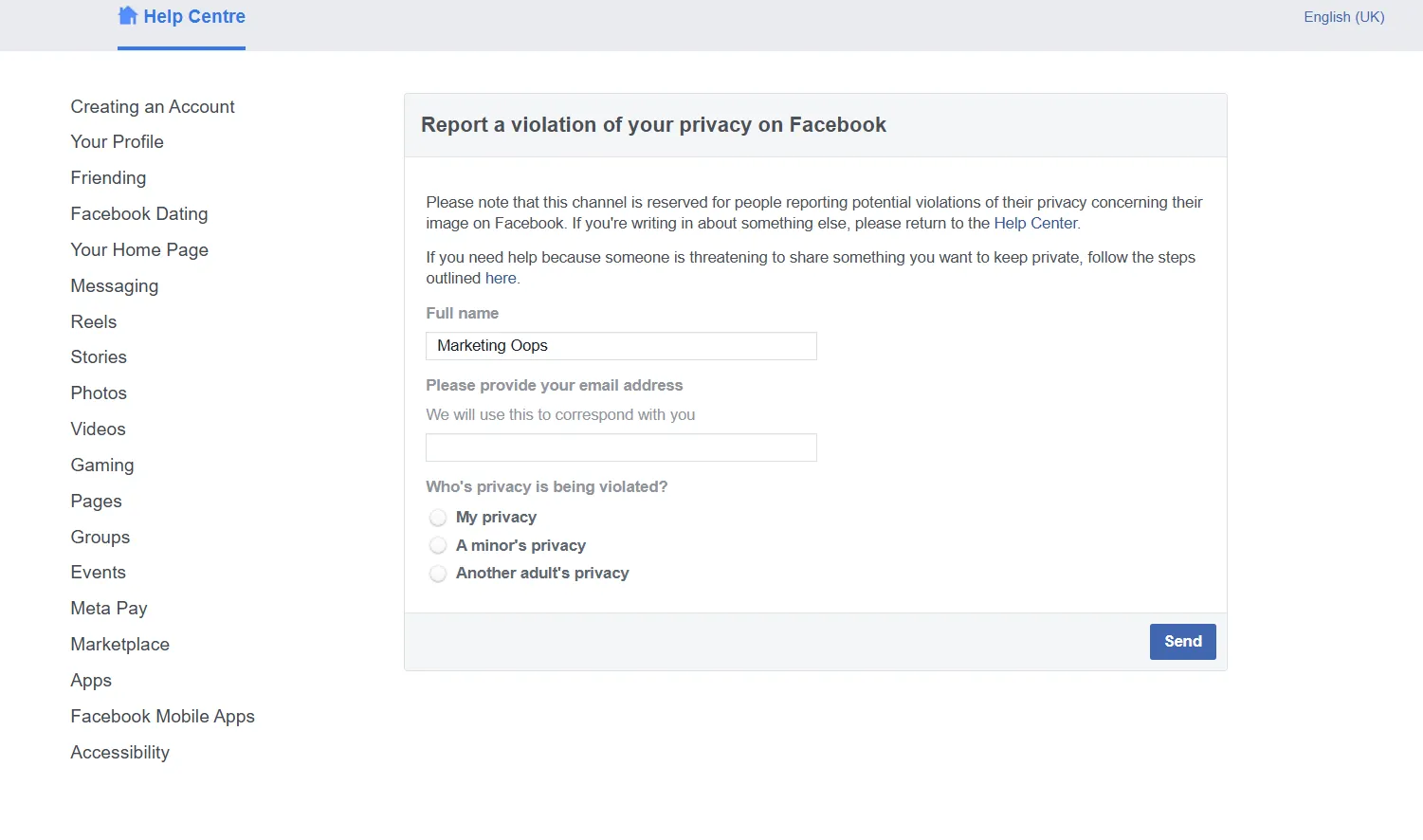Open Marketplace help topic

119,645
